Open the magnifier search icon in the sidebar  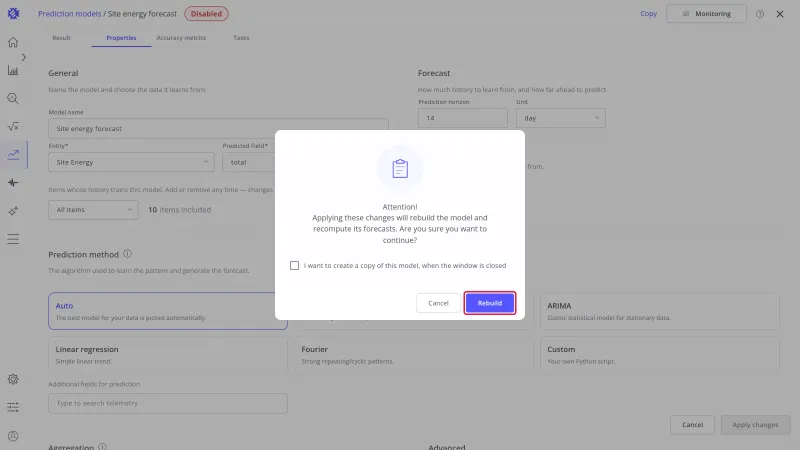pyautogui.click(x=13, y=98)
